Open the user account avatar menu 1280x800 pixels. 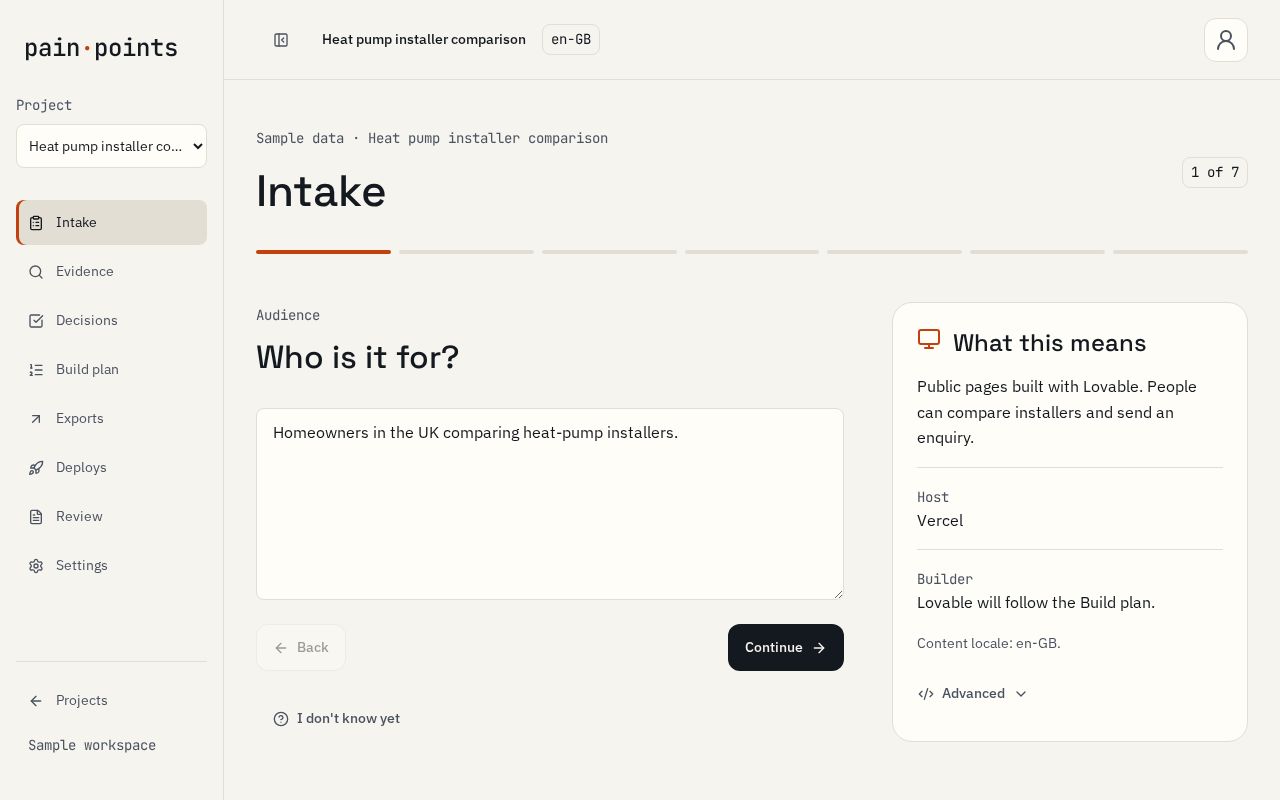pyautogui.click(x=1226, y=40)
